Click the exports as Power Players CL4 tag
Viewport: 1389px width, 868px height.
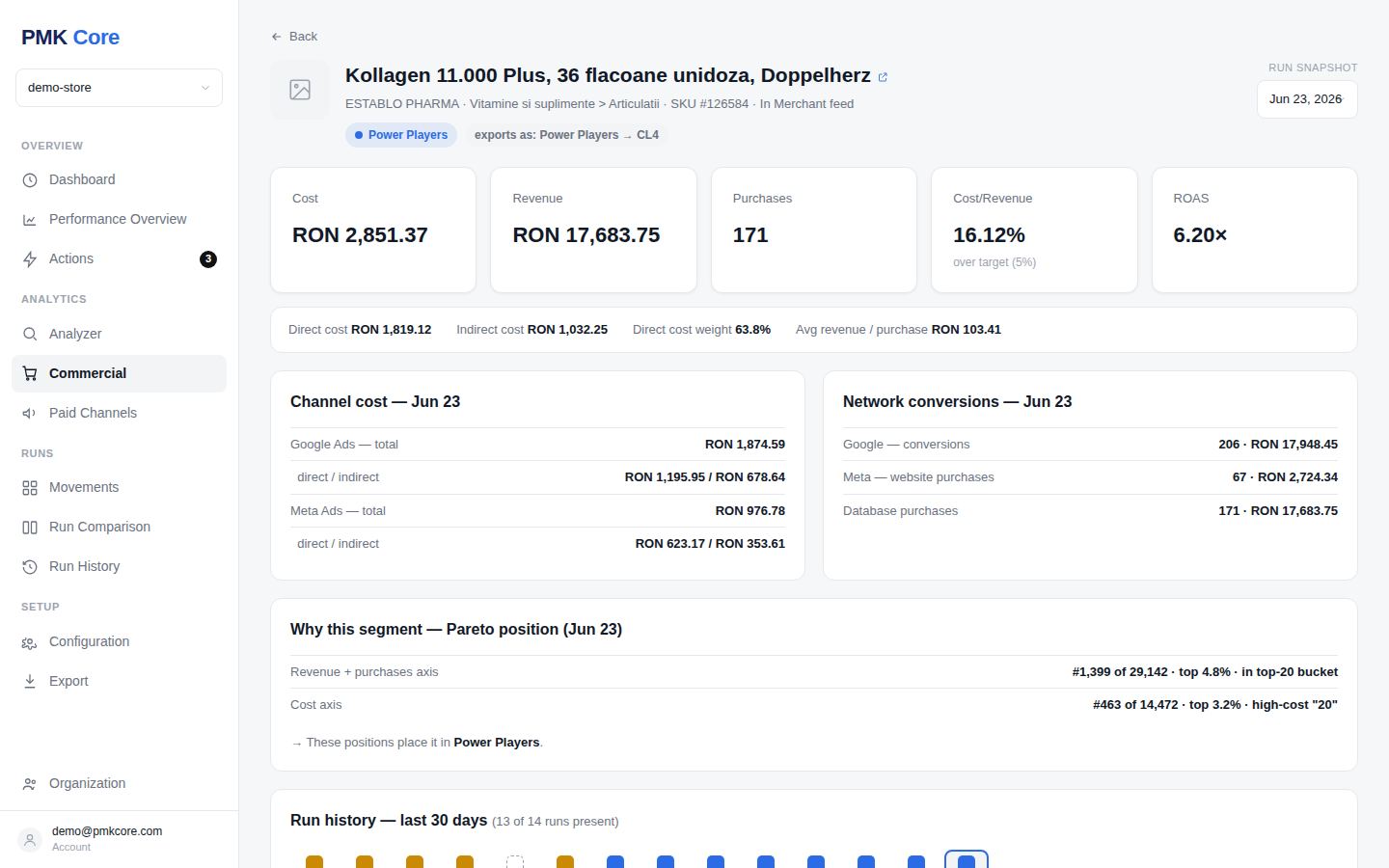click(x=566, y=135)
